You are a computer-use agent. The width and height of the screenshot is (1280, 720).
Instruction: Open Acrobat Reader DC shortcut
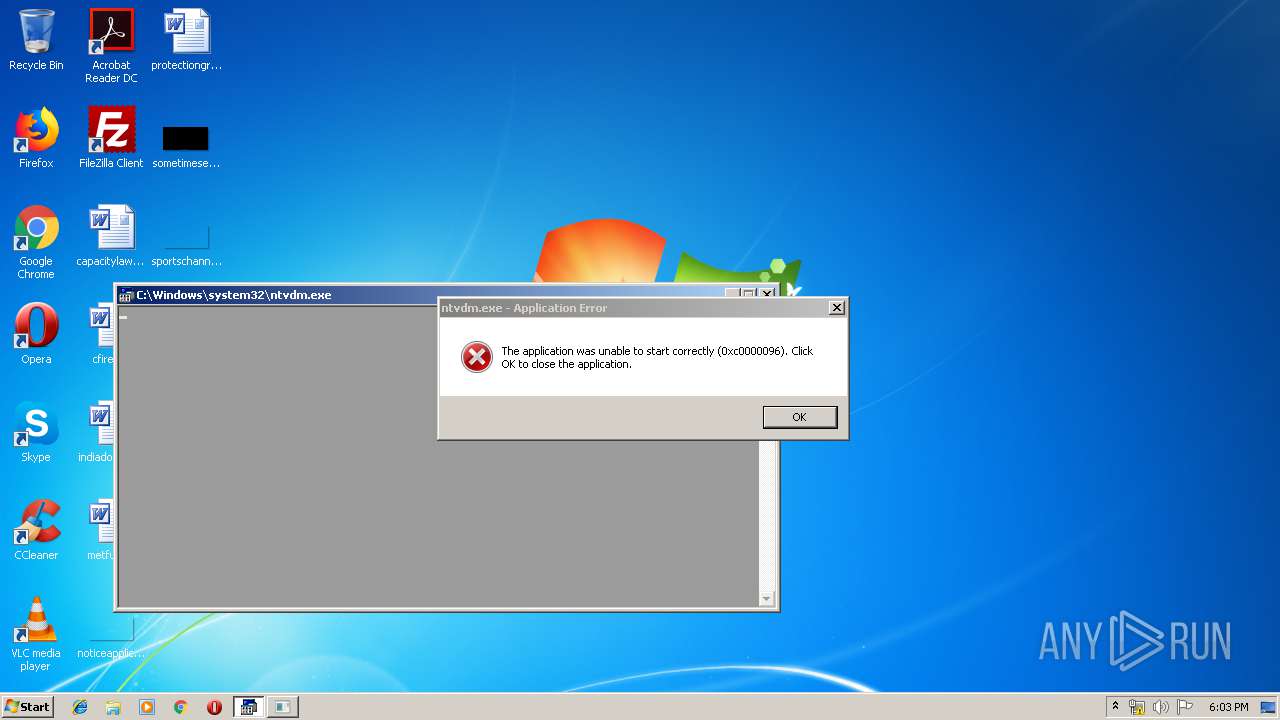point(111,46)
